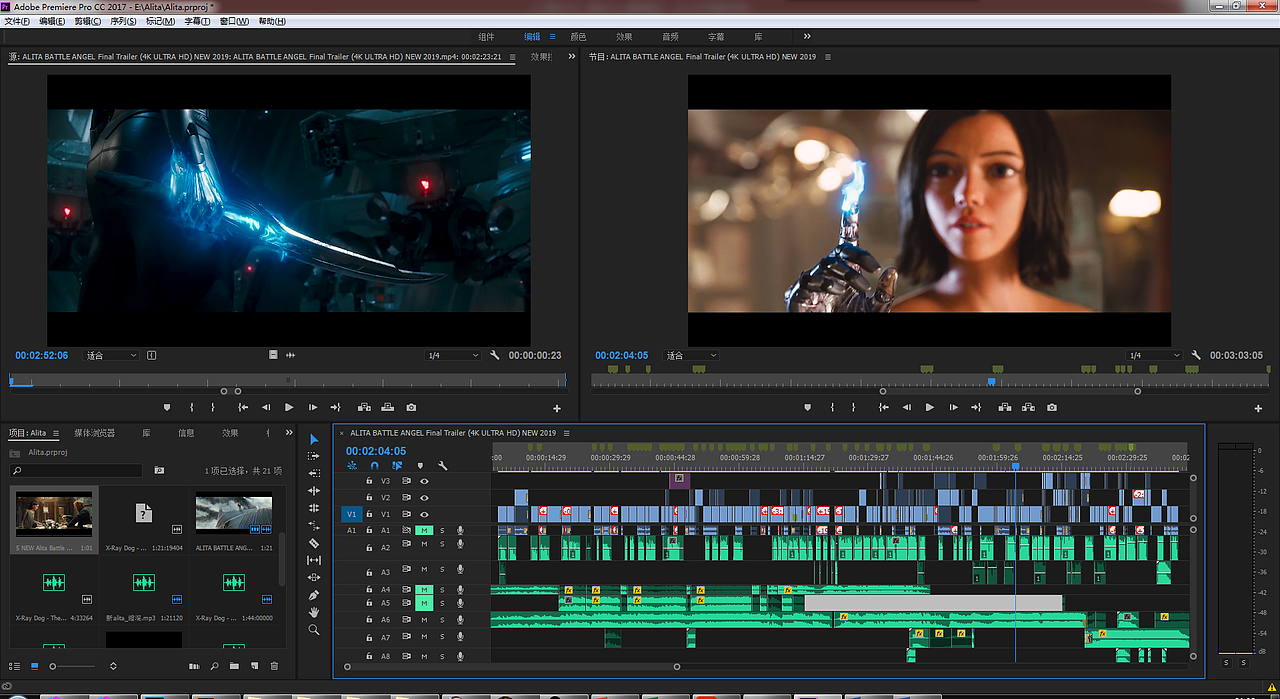The width and height of the screenshot is (1280, 699).
Task: Pick the Zoom tool magnifier in tools panel
Action: coord(314,630)
